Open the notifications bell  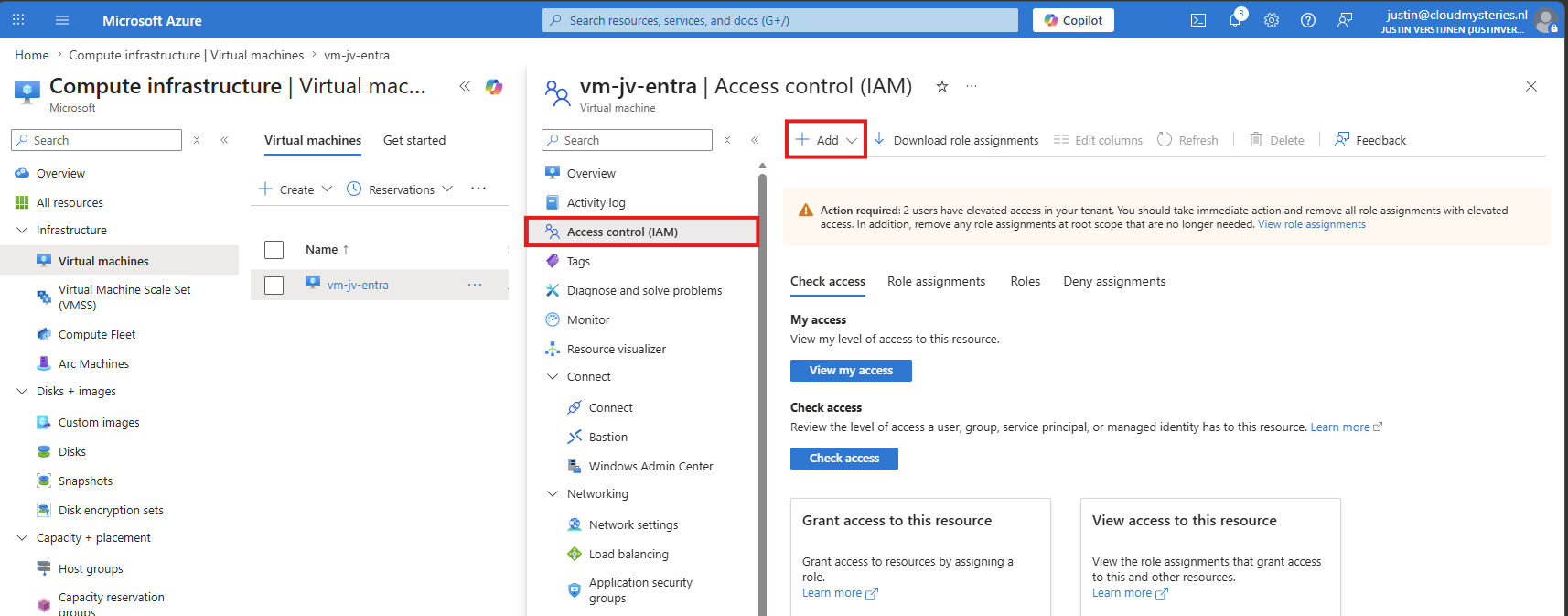[1235, 20]
